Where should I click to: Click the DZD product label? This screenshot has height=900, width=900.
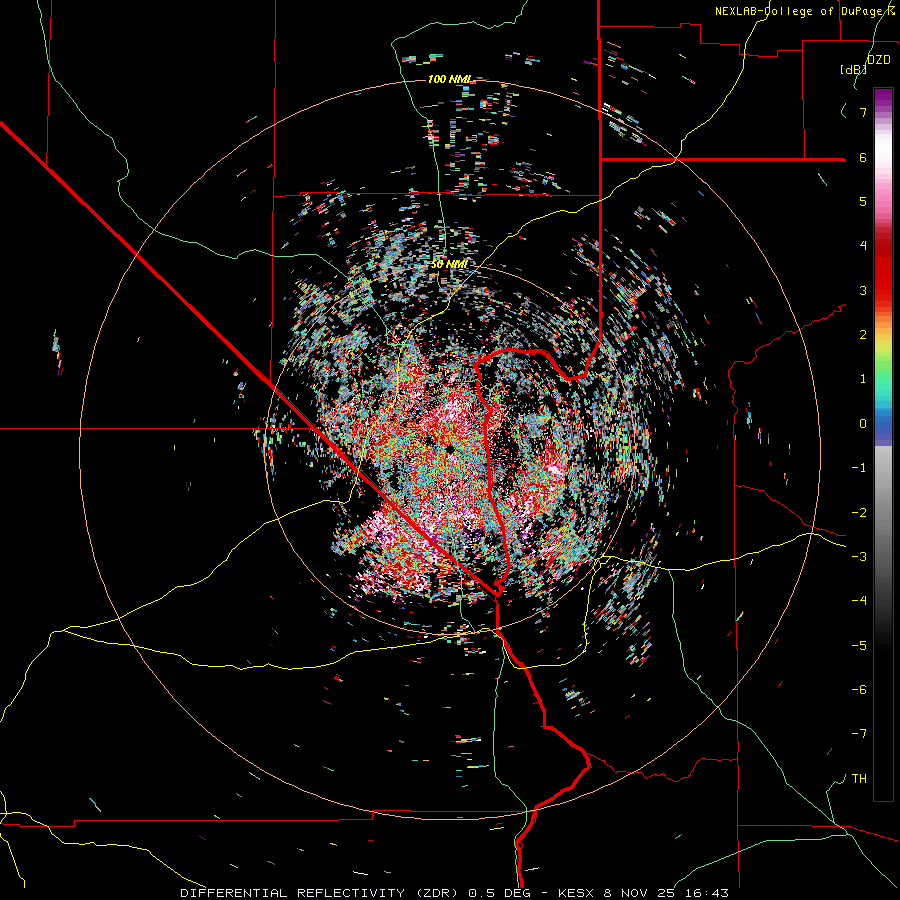pyautogui.click(x=878, y=60)
